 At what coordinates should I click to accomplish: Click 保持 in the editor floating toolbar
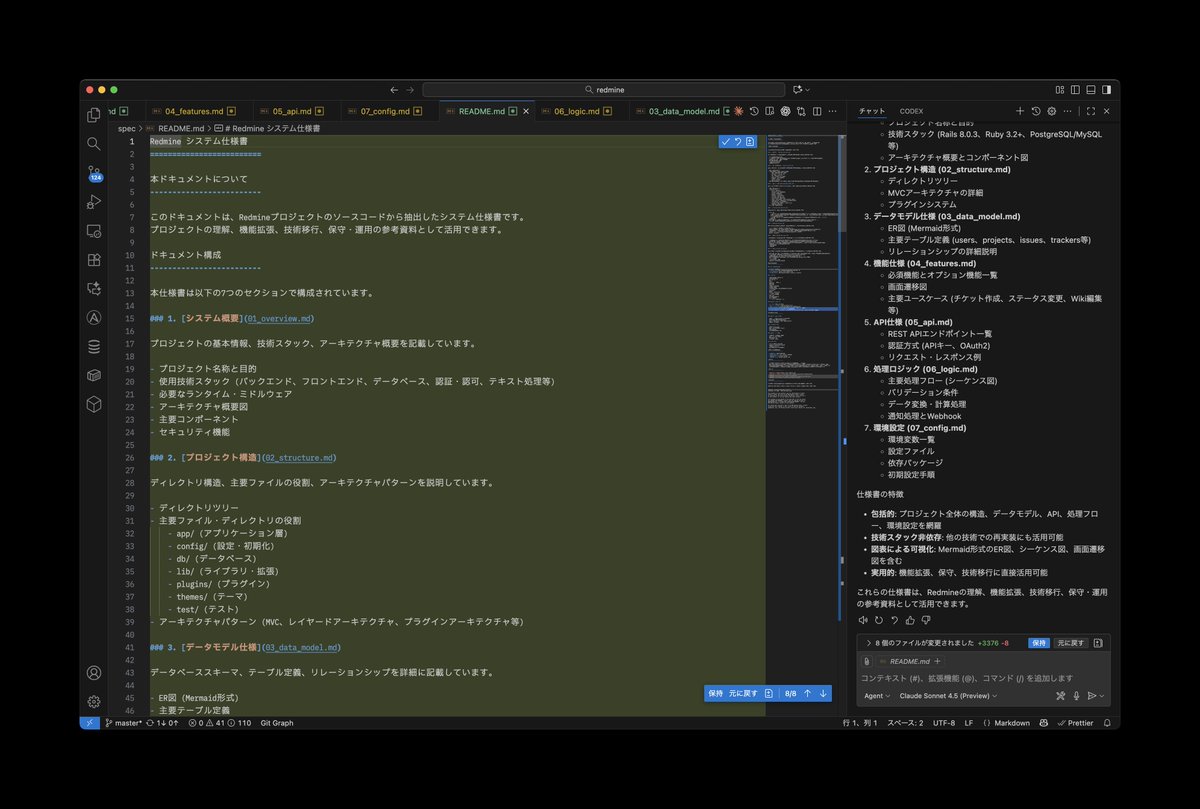coord(715,693)
